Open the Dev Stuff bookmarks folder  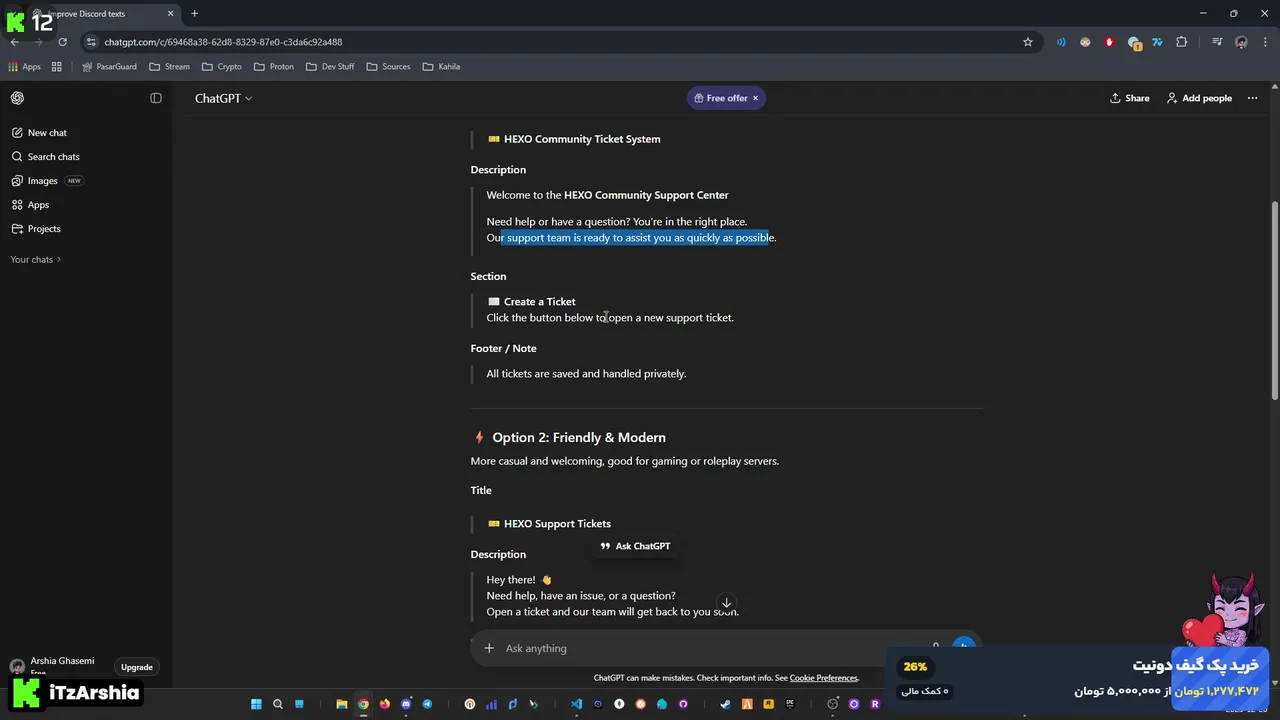click(x=330, y=67)
